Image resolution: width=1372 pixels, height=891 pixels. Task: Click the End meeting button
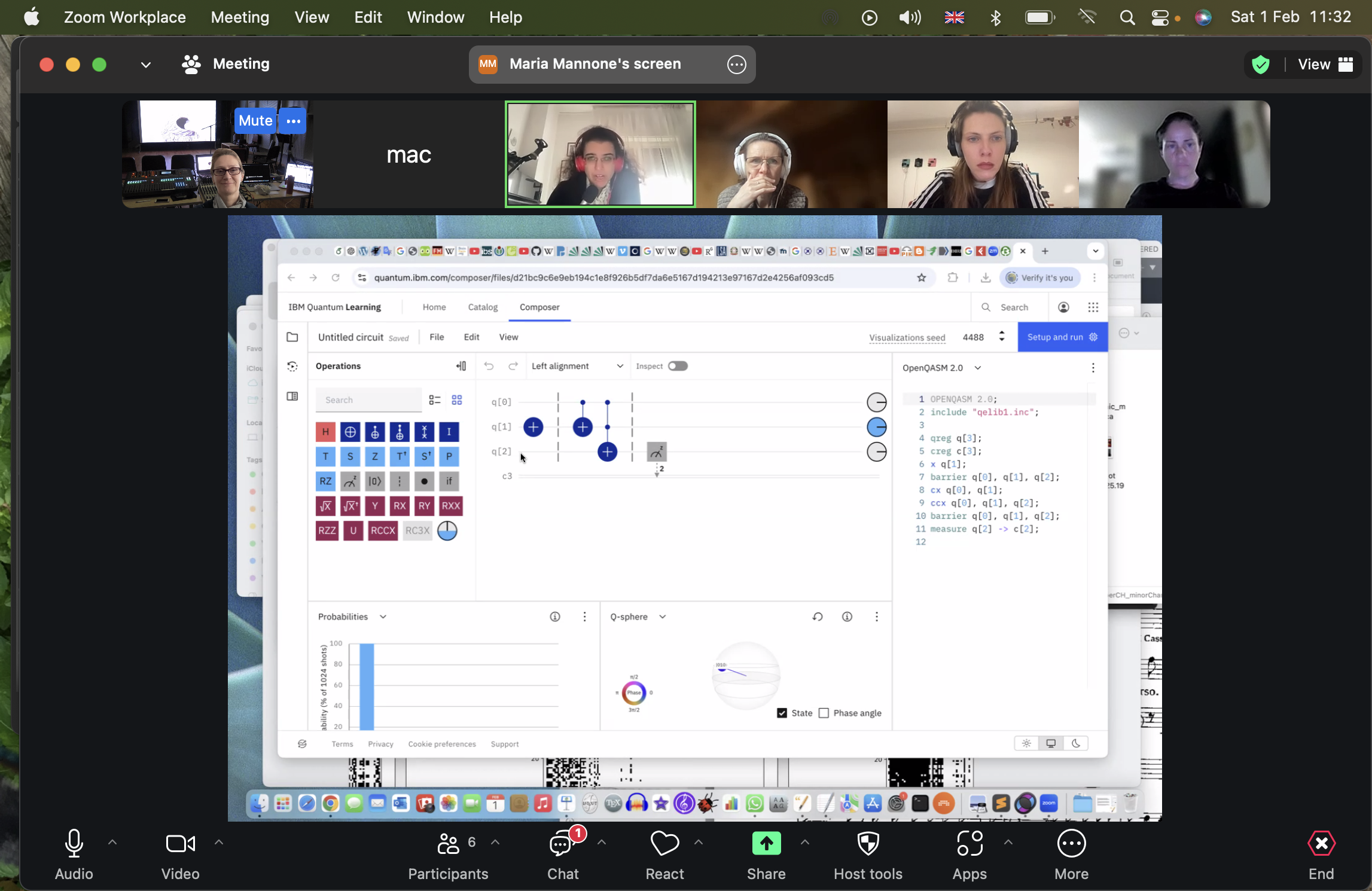(1321, 844)
